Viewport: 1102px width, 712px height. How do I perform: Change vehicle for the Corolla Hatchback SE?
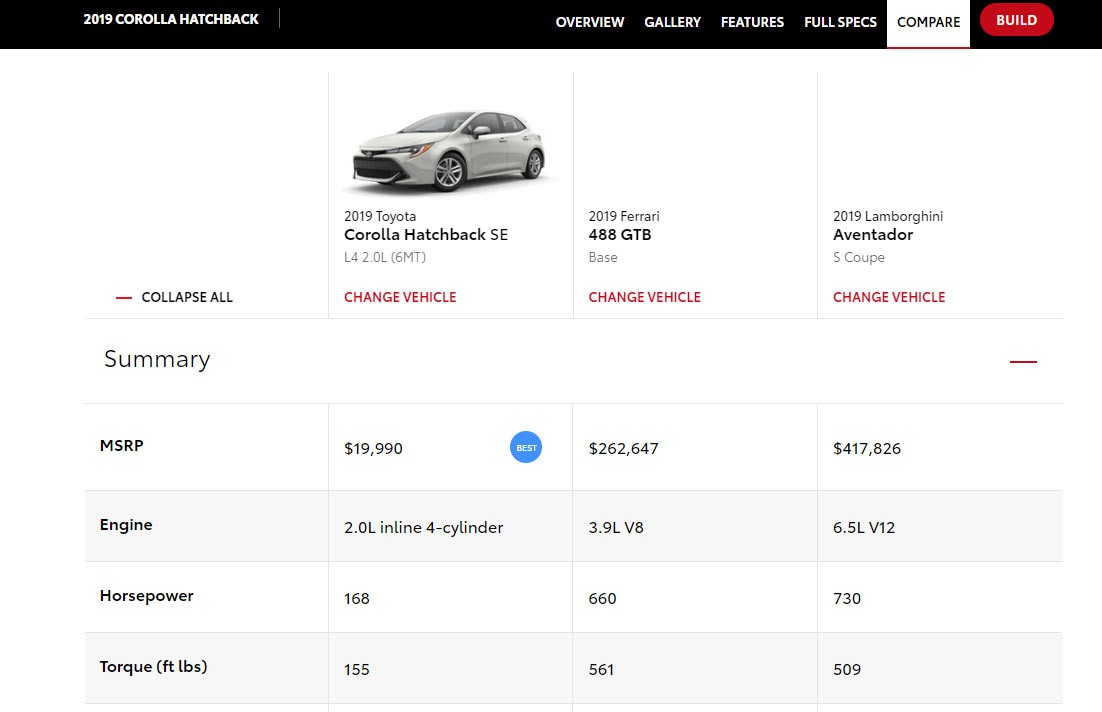pyautogui.click(x=400, y=297)
